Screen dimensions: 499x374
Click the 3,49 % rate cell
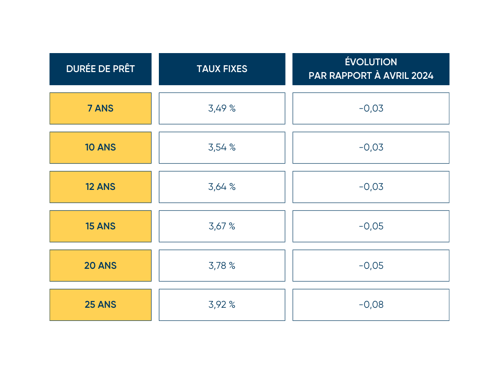(x=222, y=108)
